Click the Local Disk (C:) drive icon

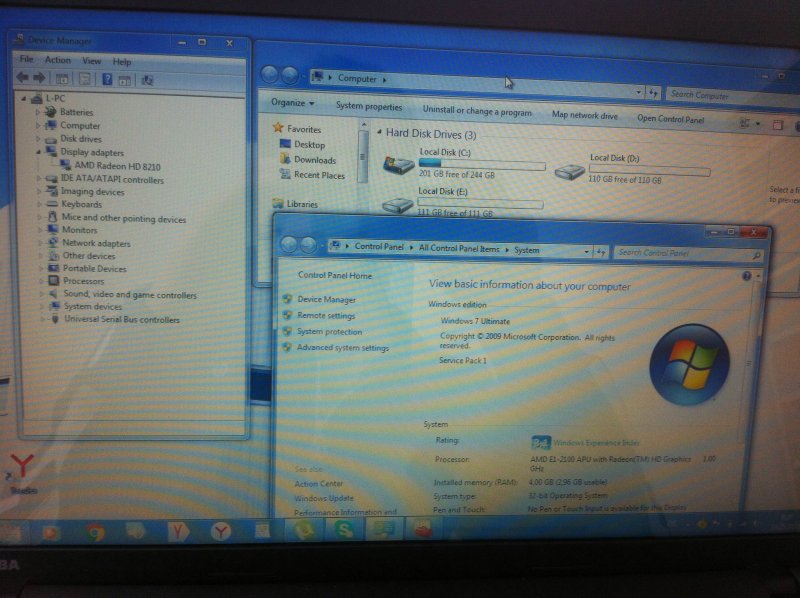(400, 165)
